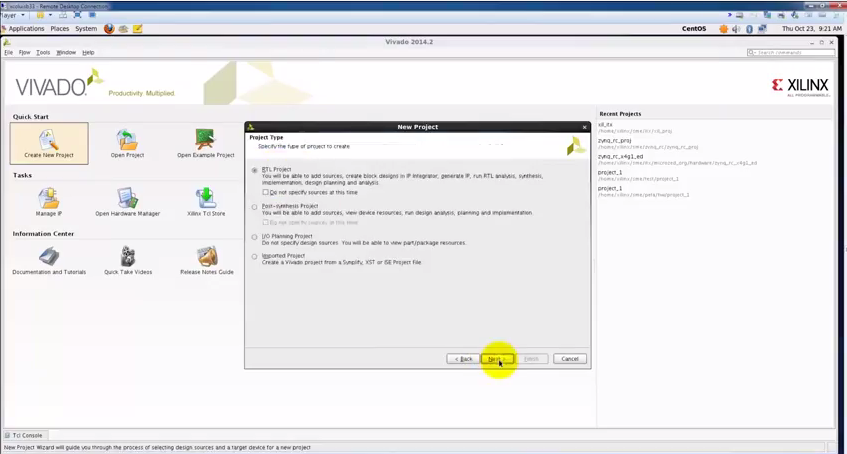Click the CentOS user label in top panel
Screen dimensions: 847x454
tap(694, 29)
